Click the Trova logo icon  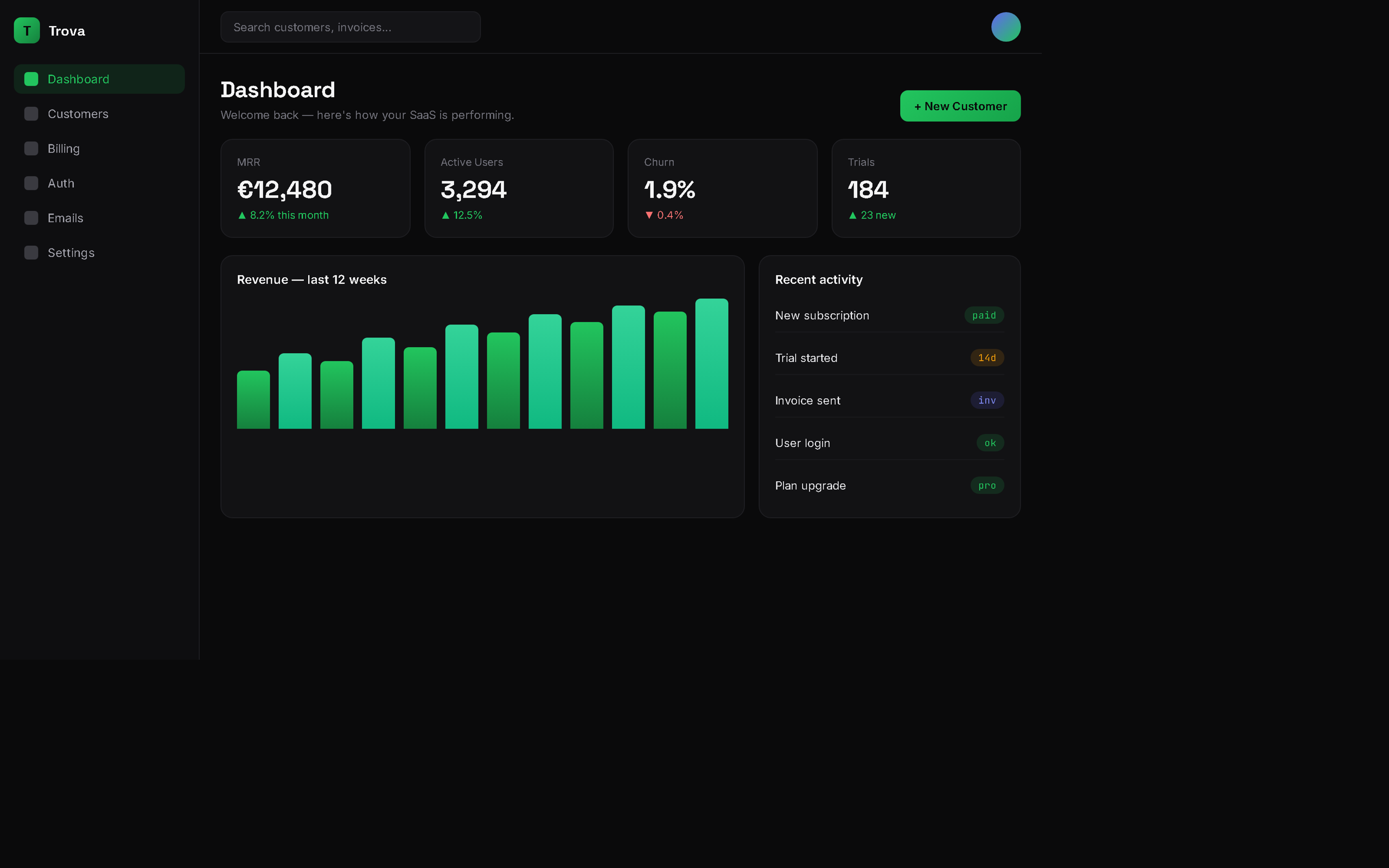[27, 30]
